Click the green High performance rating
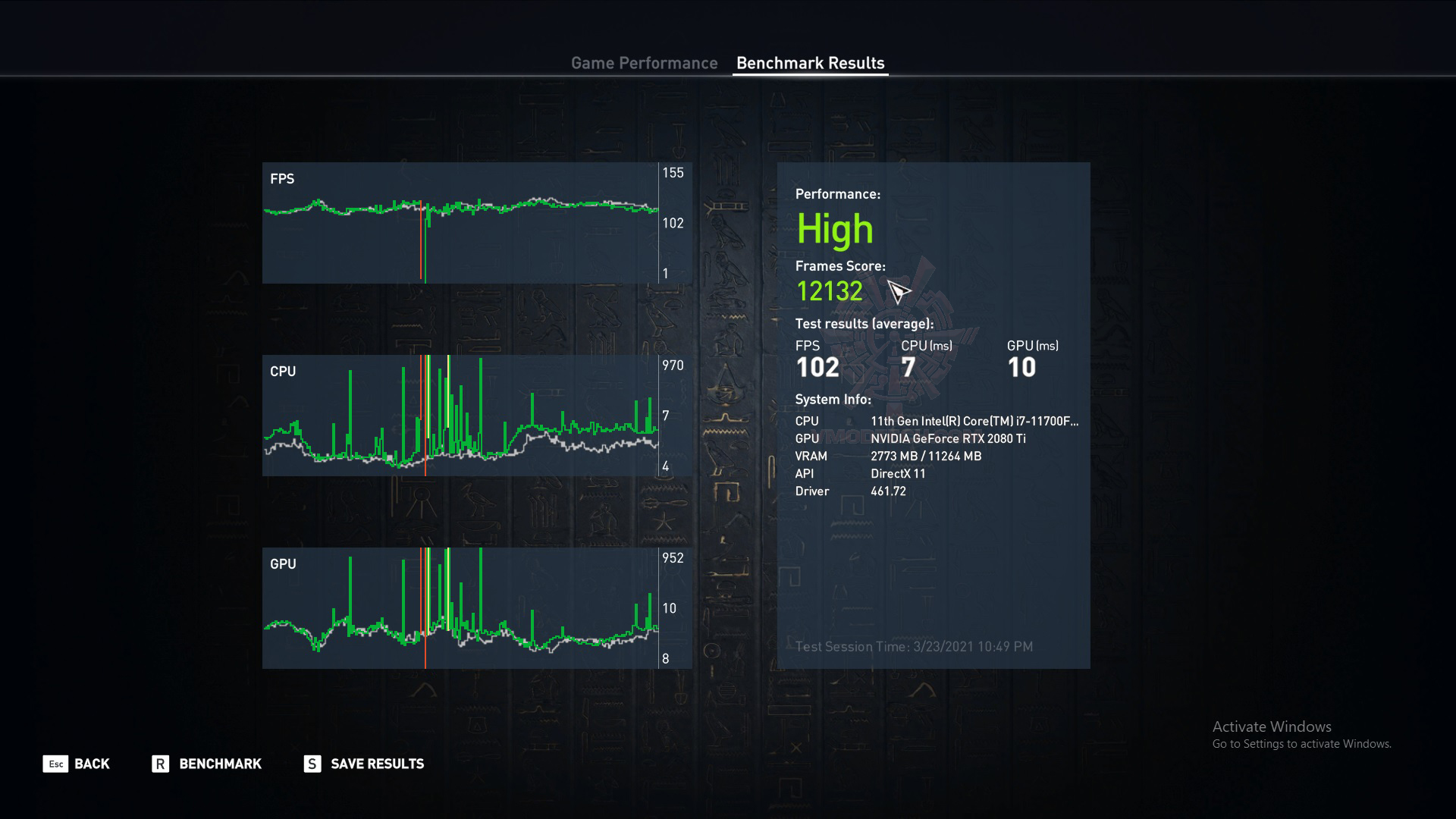 834,229
